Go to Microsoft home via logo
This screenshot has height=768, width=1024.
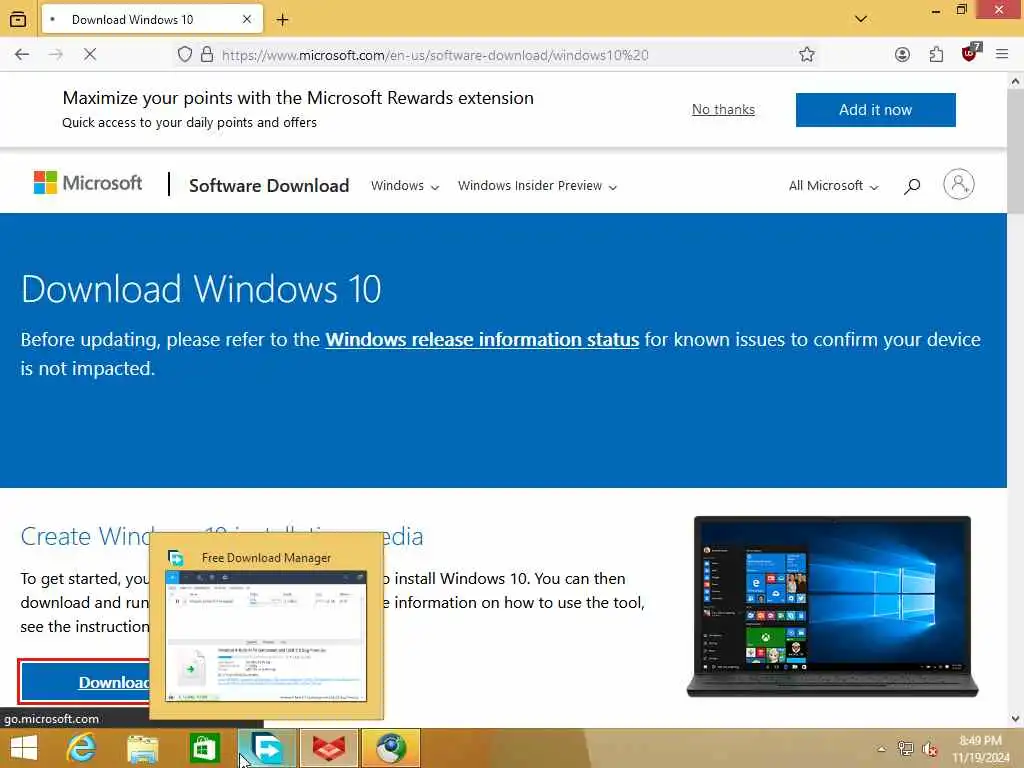coord(88,183)
